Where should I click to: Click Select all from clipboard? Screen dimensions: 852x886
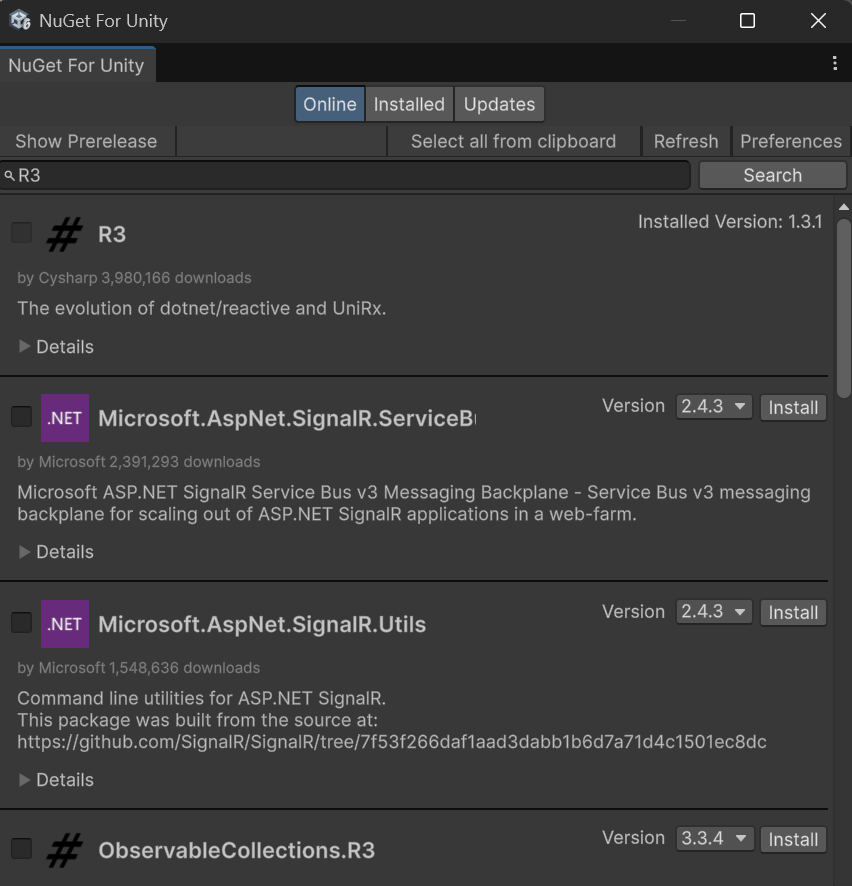(514, 141)
